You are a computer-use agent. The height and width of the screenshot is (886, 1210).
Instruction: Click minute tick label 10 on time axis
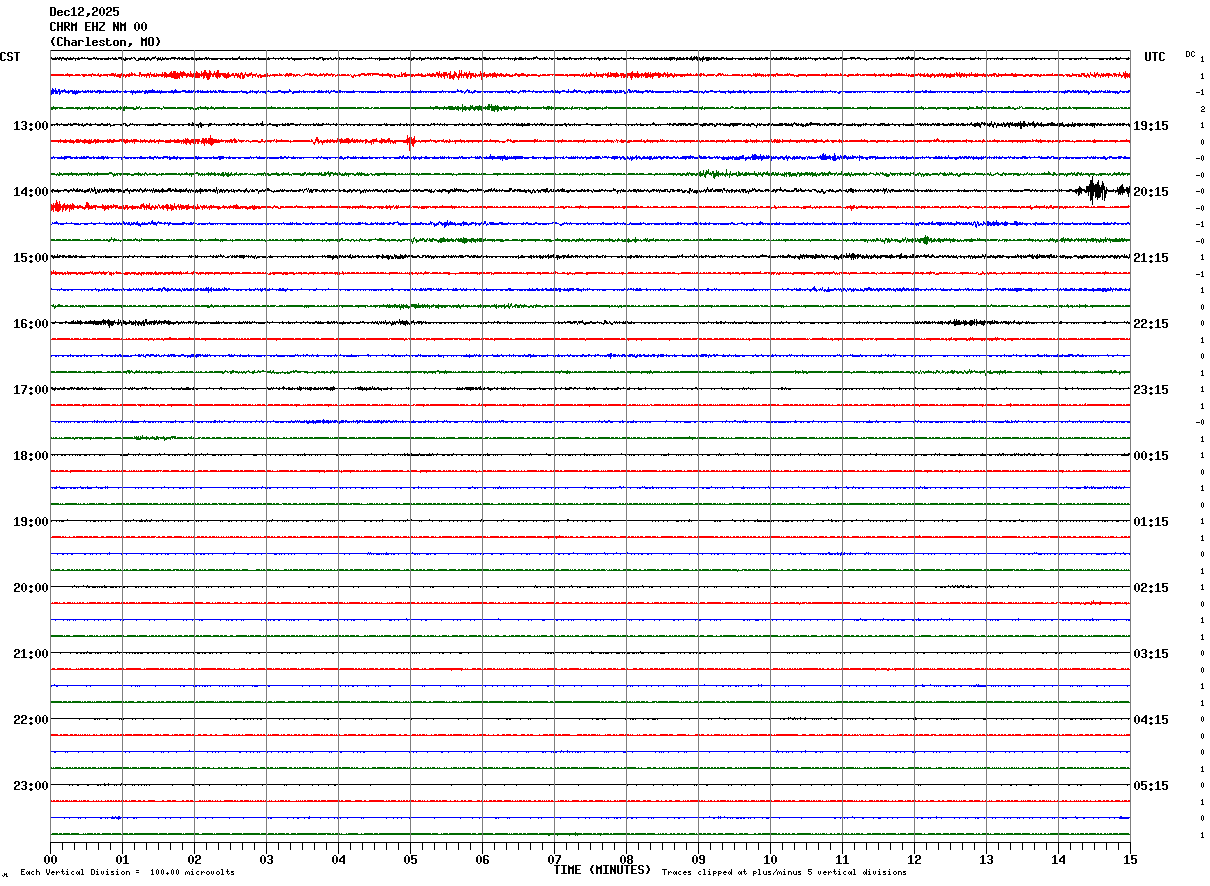click(x=770, y=859)
